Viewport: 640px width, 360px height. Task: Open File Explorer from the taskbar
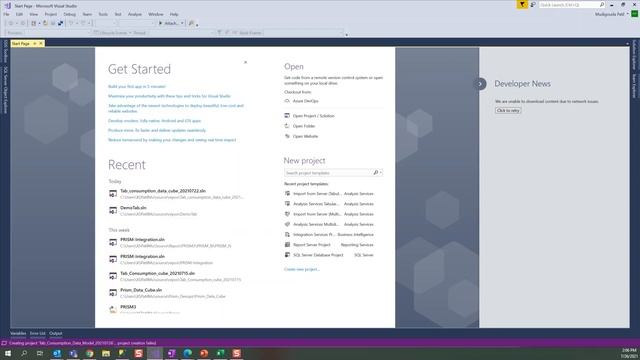[106, 353]
